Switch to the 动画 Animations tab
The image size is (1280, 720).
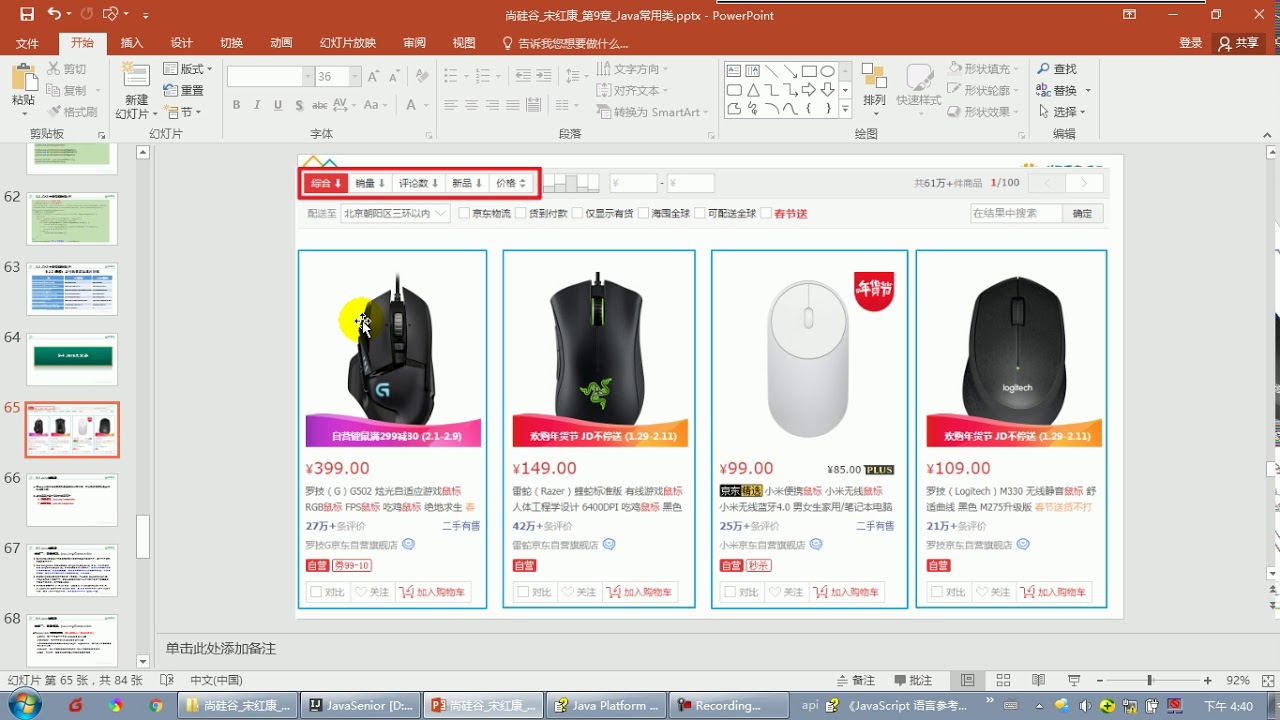tap(282, 43)
